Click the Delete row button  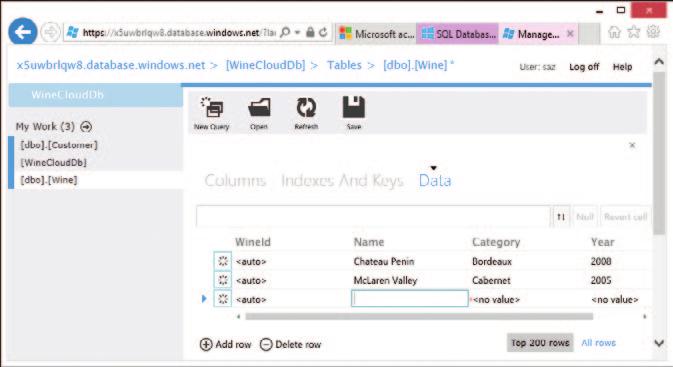(290, 345)
